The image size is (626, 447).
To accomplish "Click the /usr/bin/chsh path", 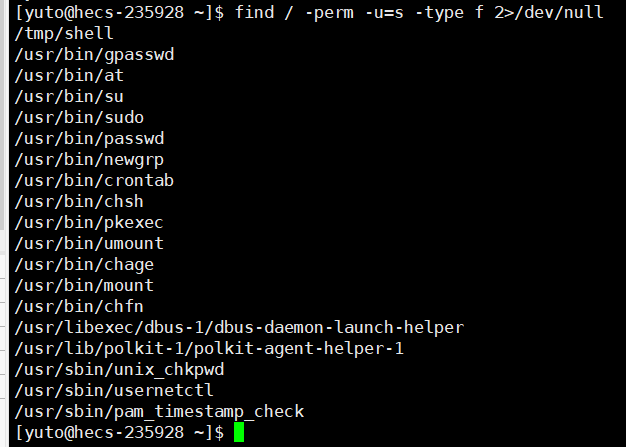I will point(79,202).
